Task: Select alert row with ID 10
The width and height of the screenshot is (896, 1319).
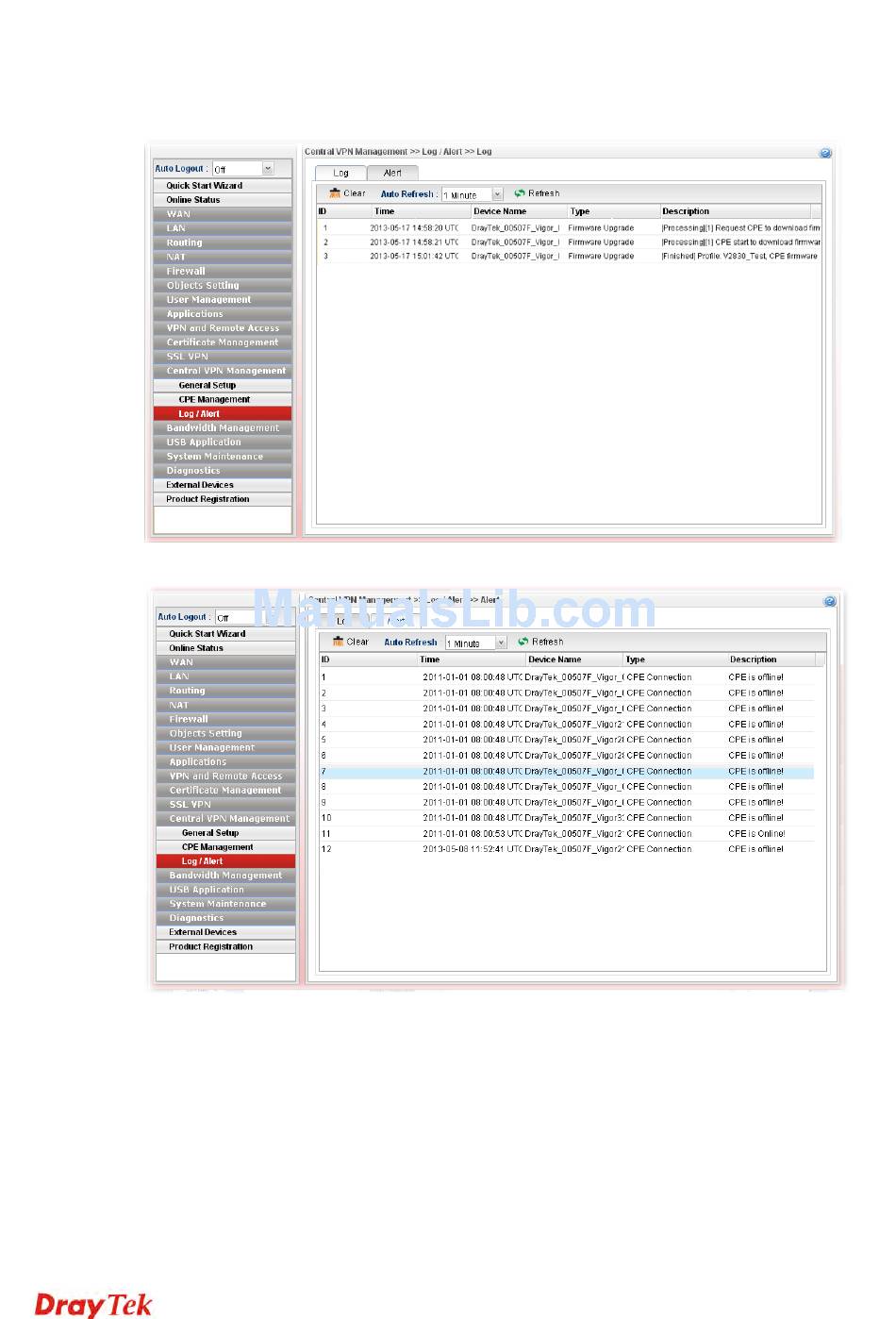Action: point(567,818)
